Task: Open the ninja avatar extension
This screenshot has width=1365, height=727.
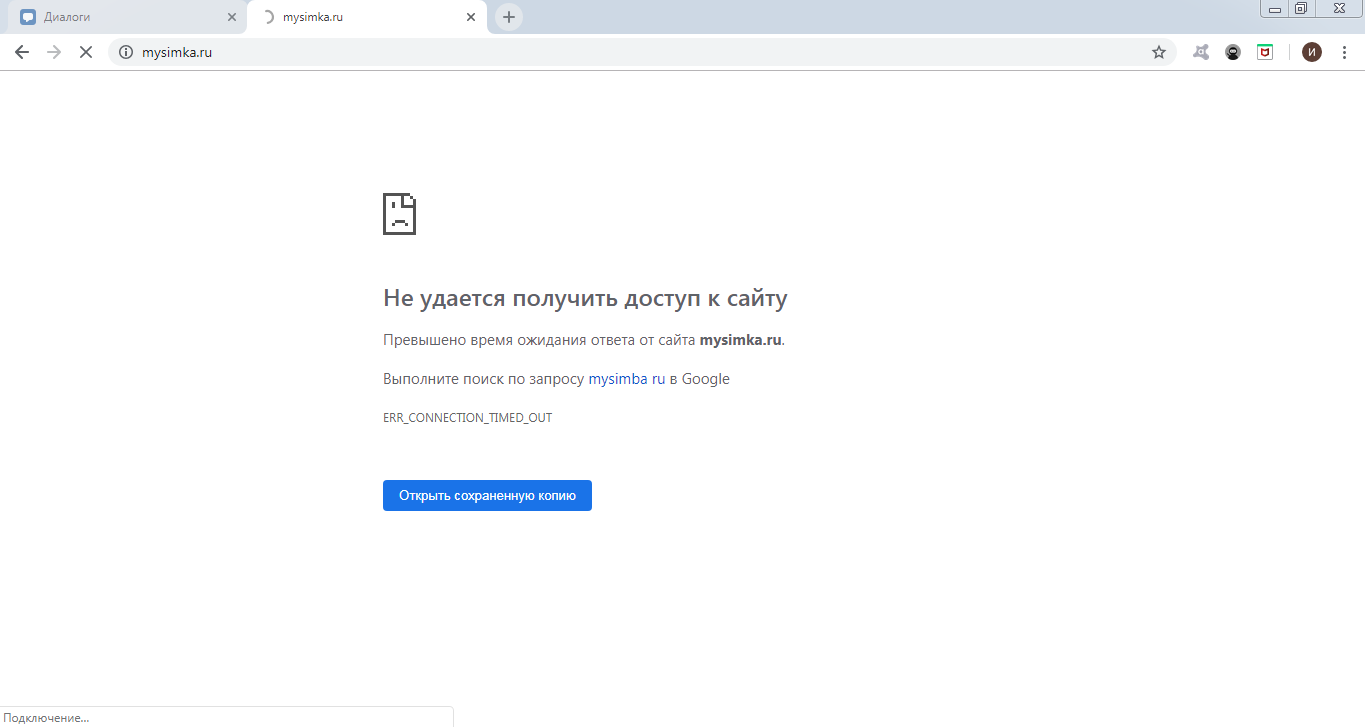Action: point(1233,52)
